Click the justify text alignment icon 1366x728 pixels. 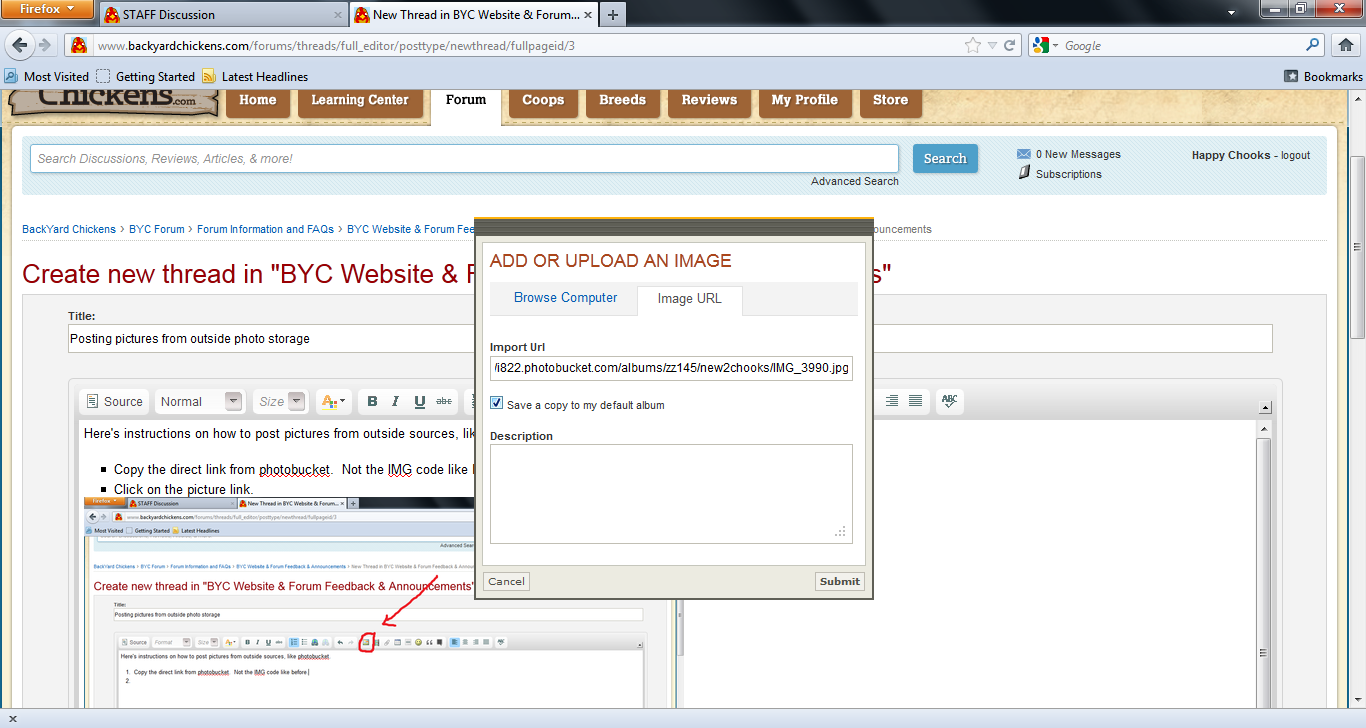pyautogui.click(x=915, y=401)
